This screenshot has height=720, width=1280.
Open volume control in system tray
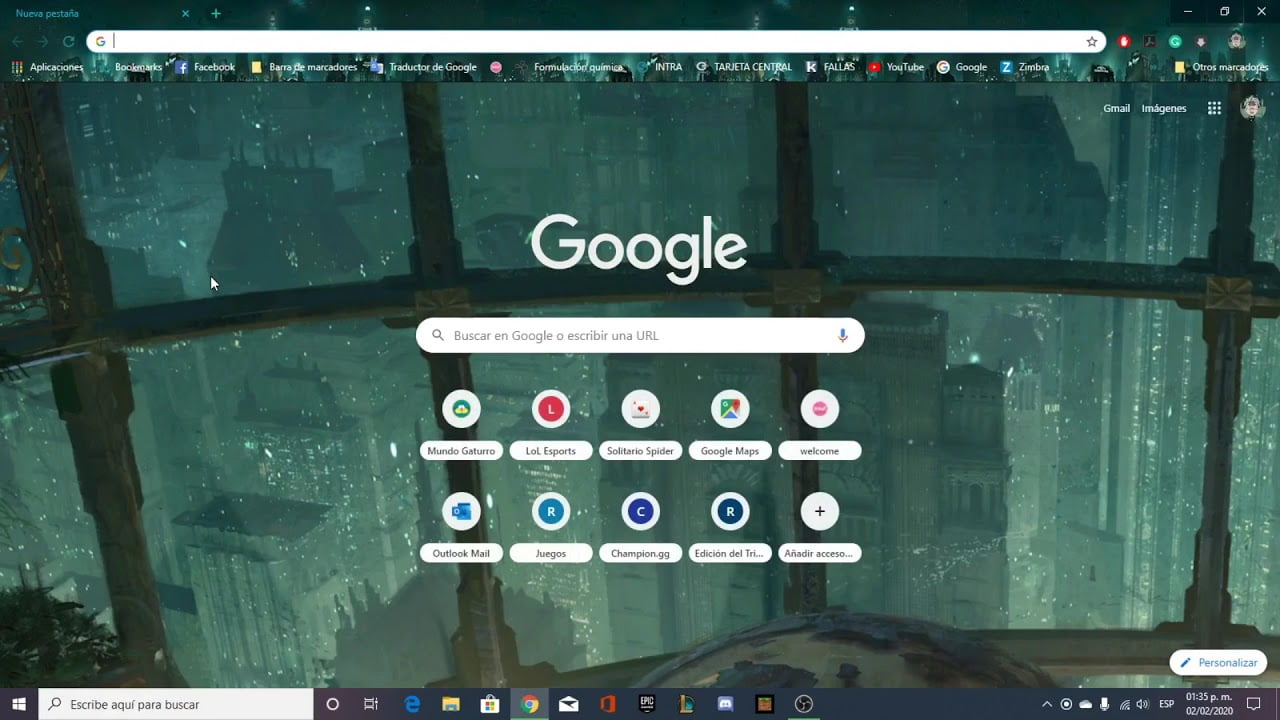click(1143, 704)
